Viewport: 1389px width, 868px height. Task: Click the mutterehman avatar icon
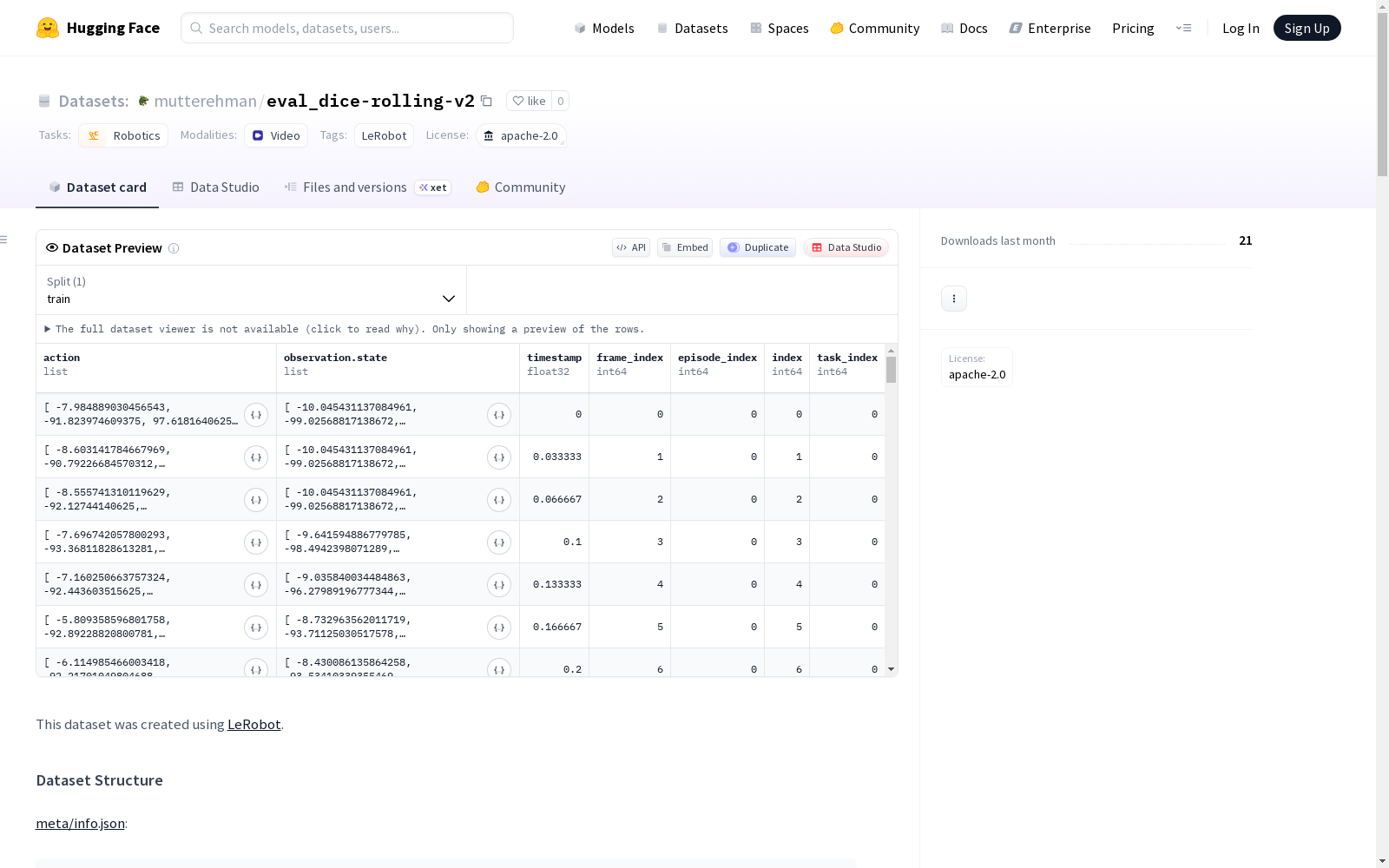pos(143,102)
